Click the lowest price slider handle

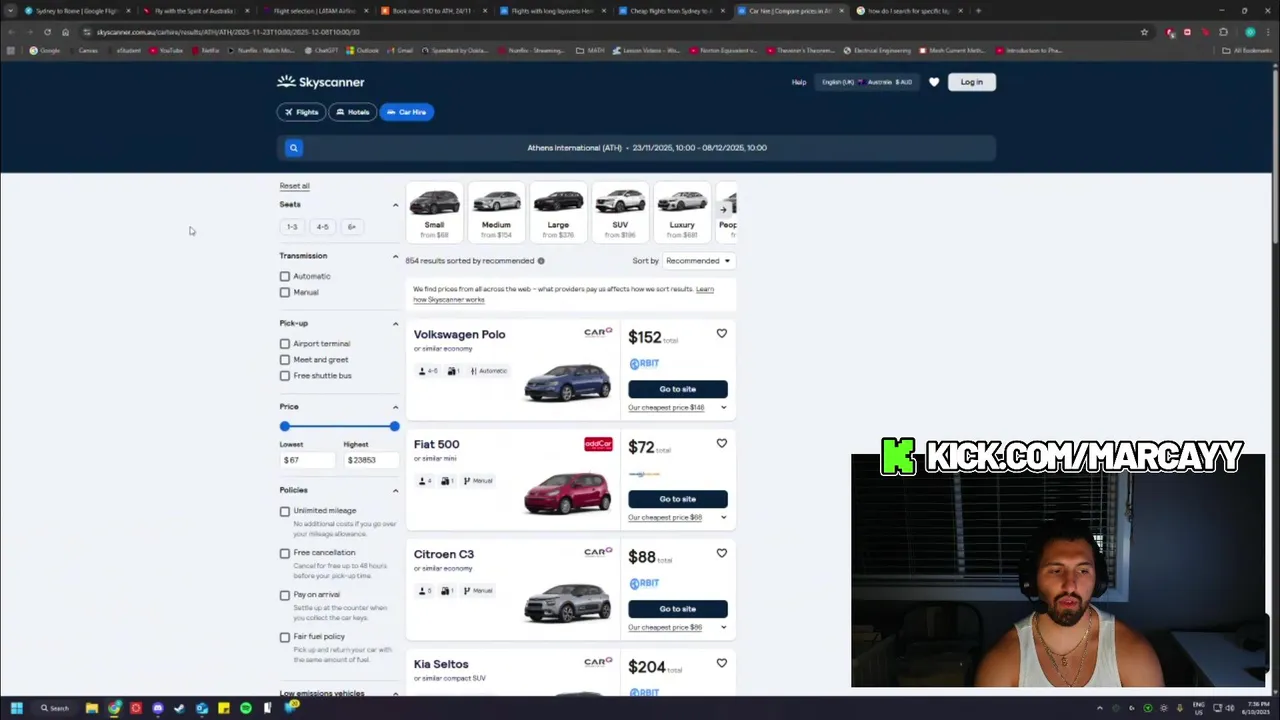tap(285, 426)
